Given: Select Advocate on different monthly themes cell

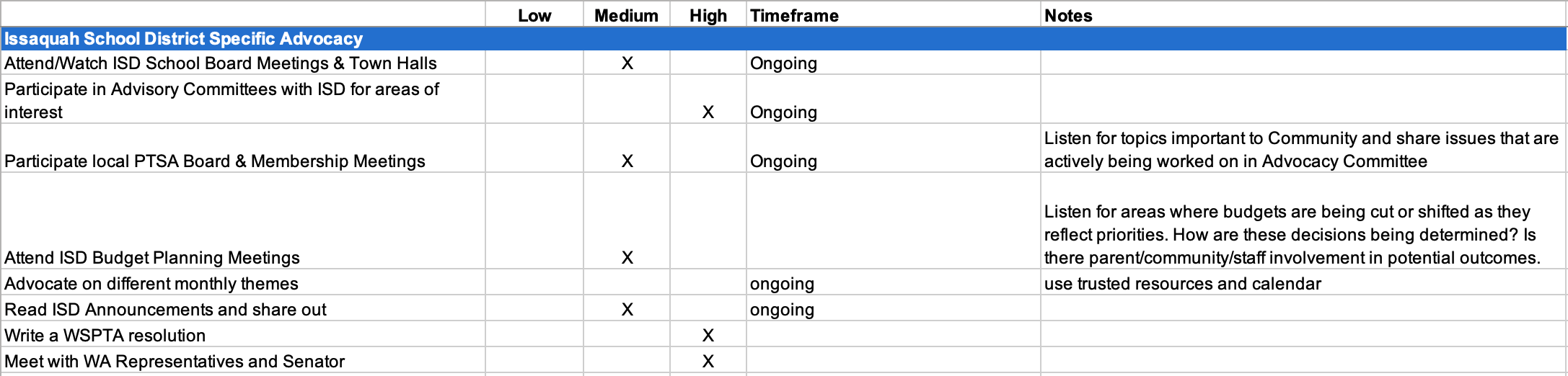Looking at the screenshot, I should (x=243, y=283).
